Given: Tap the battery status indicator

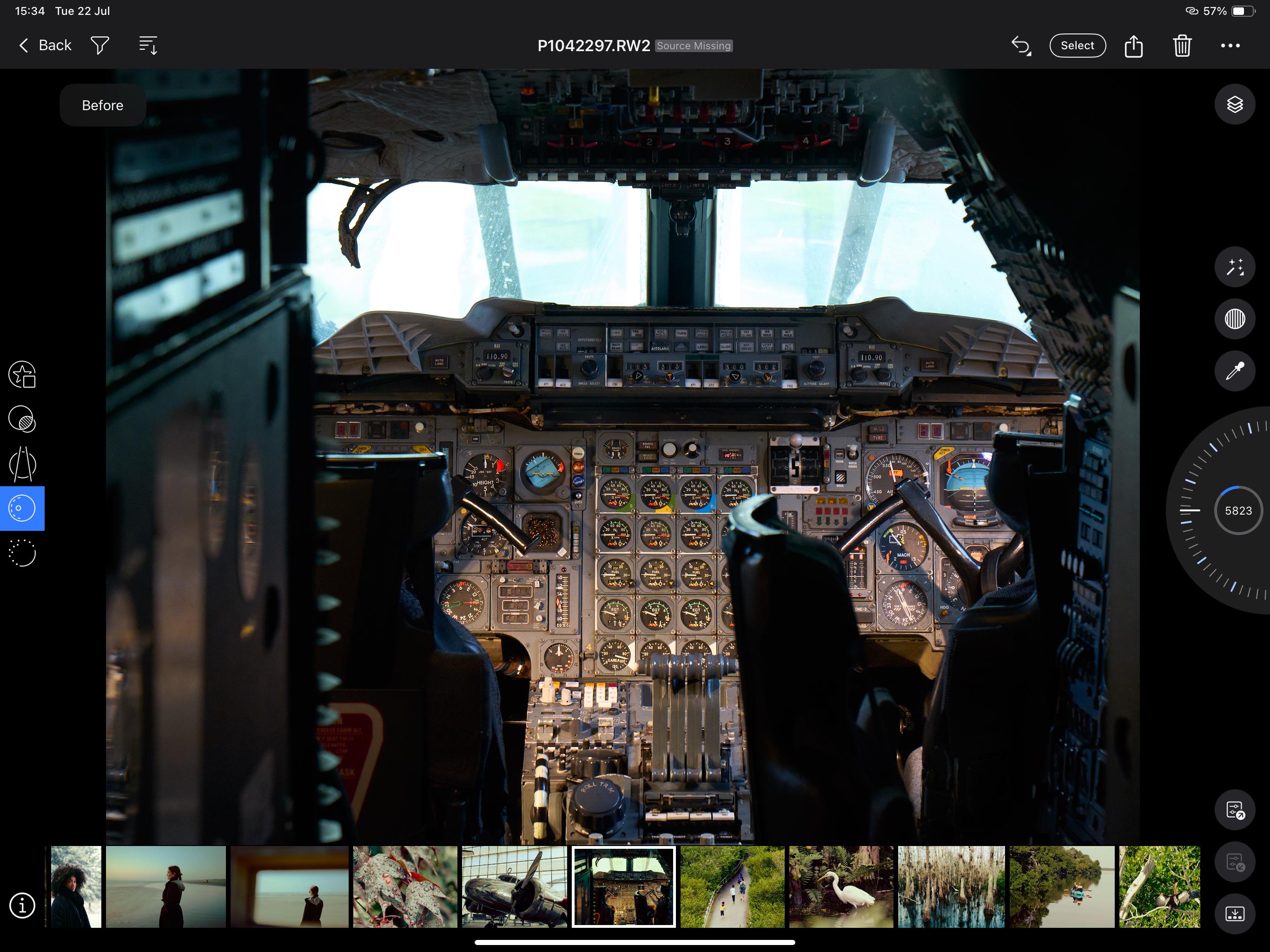Looking at the screenshot, I should 1243,11.
